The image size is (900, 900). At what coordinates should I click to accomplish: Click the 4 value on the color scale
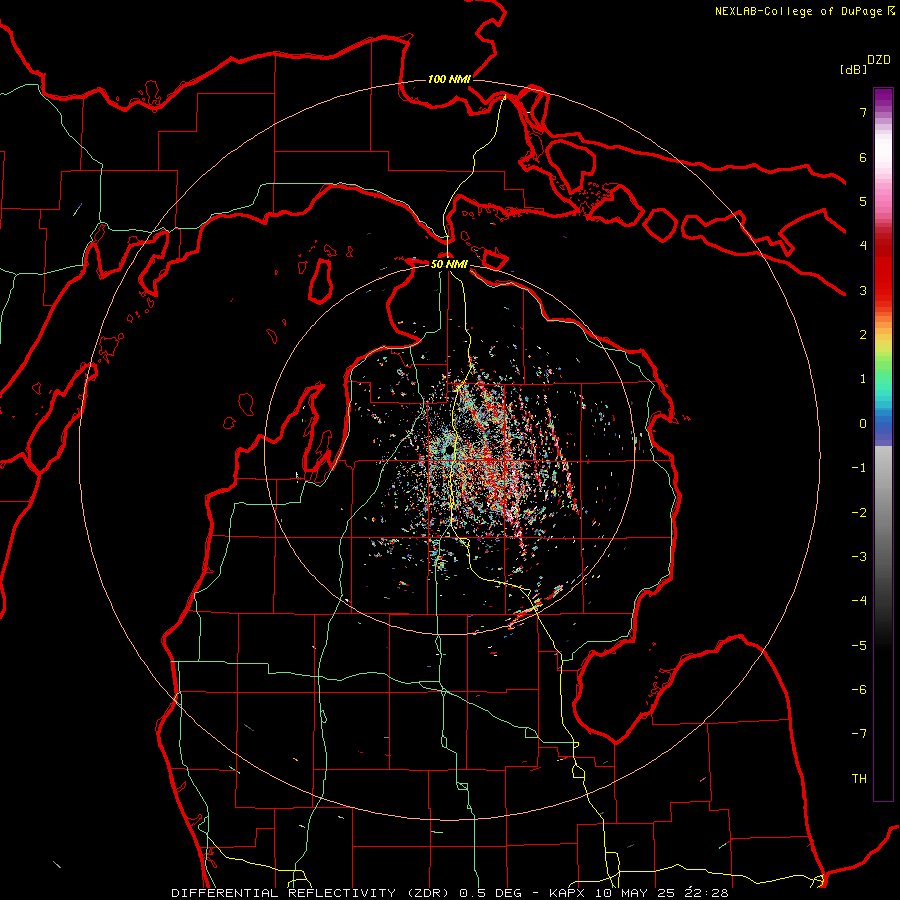pyautogui.click(x=863, y=246)
